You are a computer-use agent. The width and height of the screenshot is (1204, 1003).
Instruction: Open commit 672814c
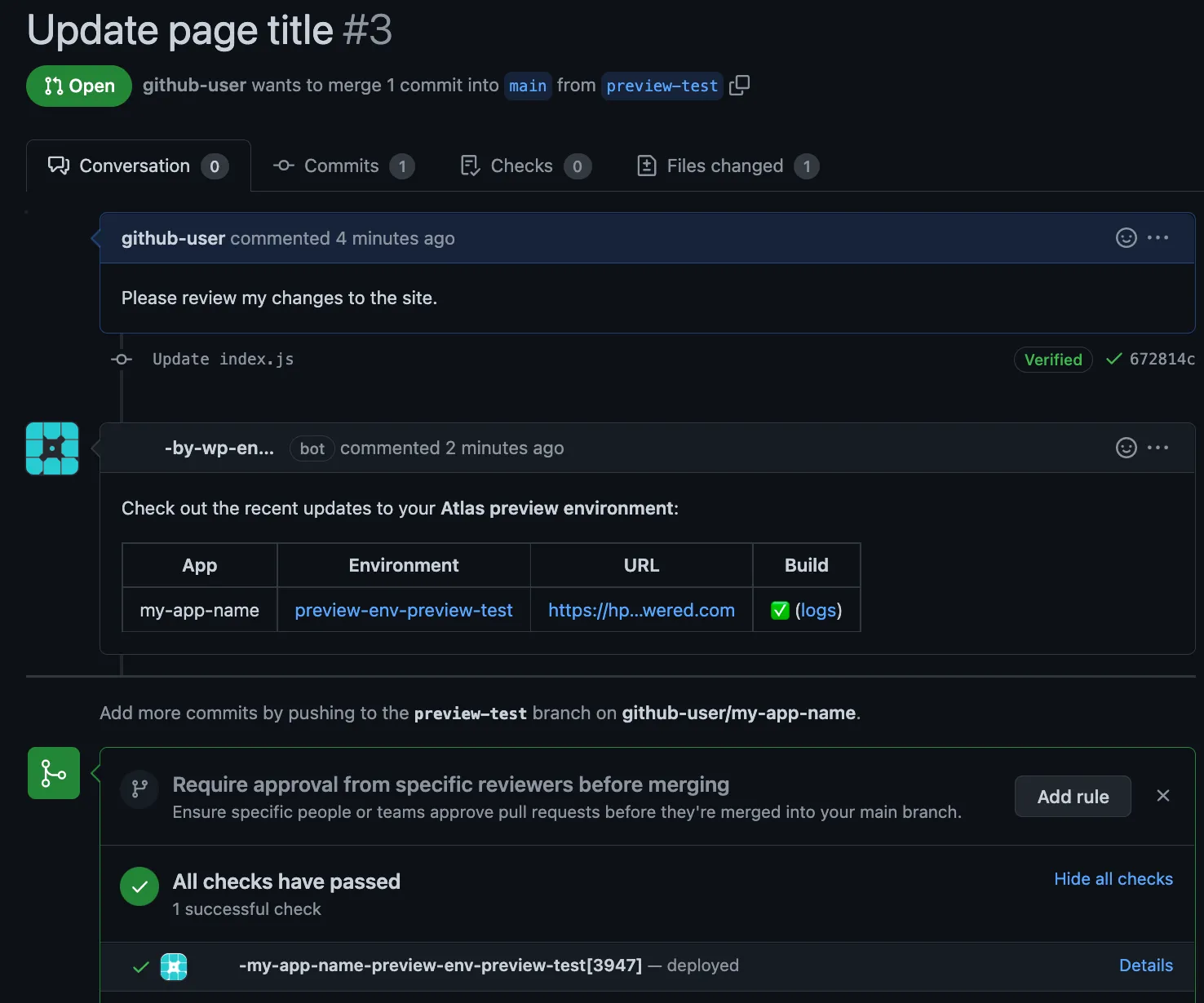tap(1162, 359)
